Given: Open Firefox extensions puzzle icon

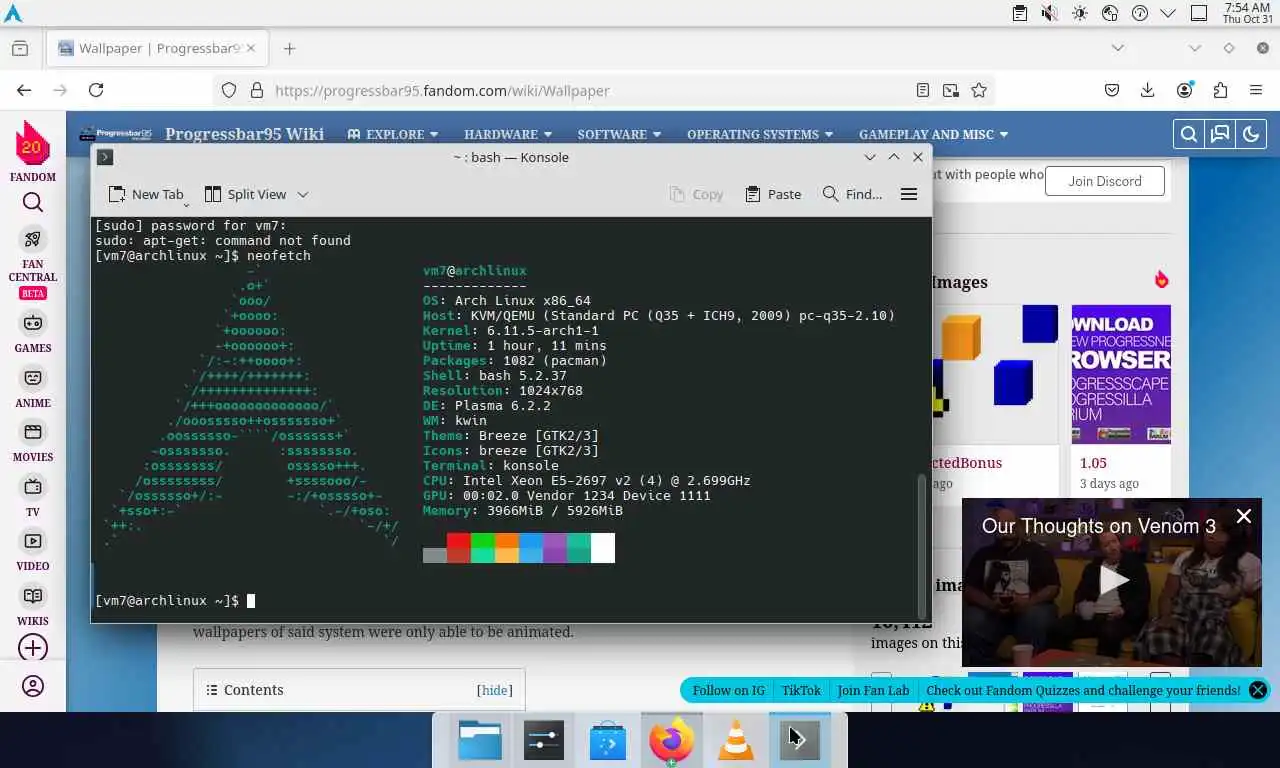Looking at the screenshot, I should pyautogui.click(x=1220, y=90).
